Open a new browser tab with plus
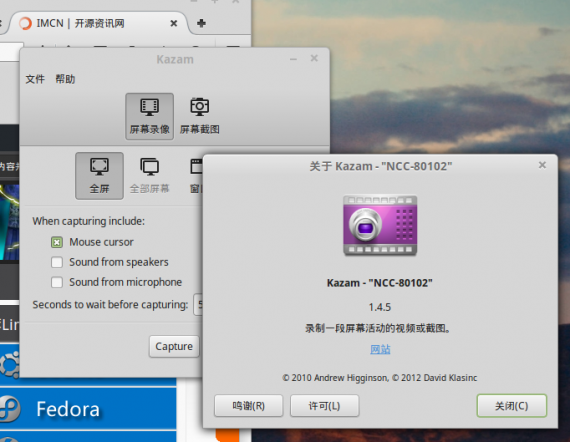570x442 pixels. click(x=201, y=24)
